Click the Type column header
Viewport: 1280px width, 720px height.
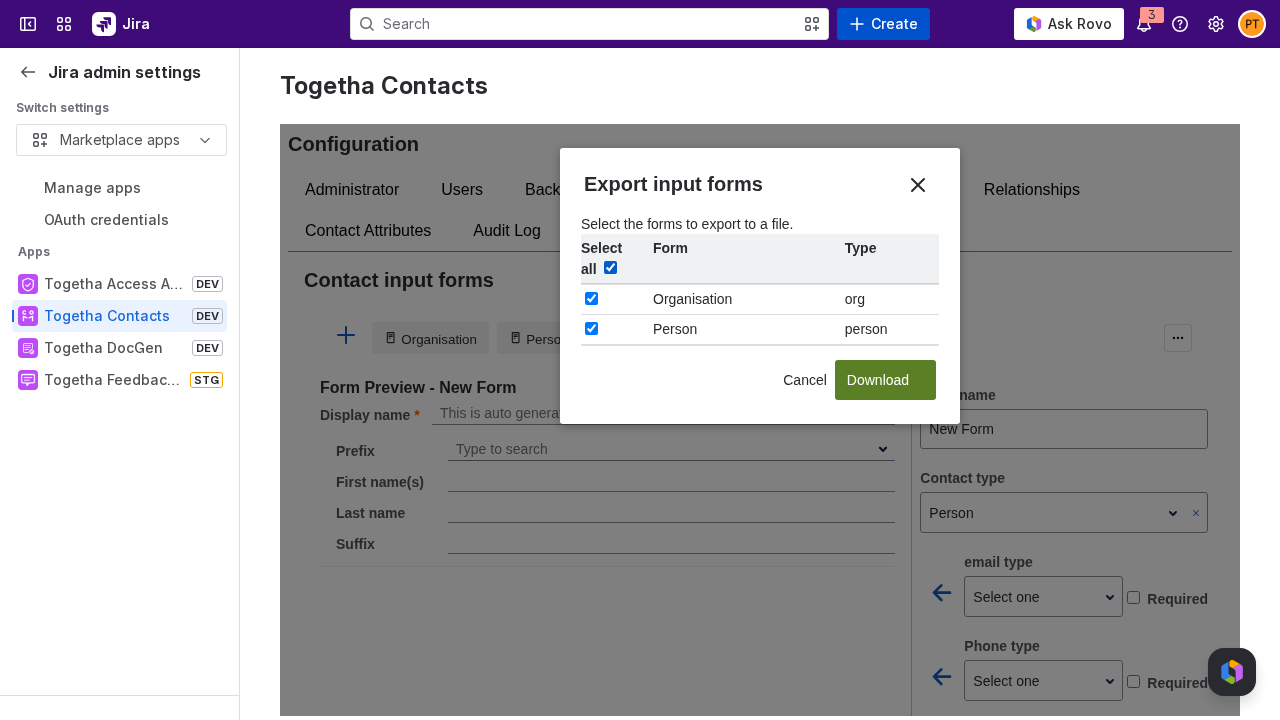860,248
